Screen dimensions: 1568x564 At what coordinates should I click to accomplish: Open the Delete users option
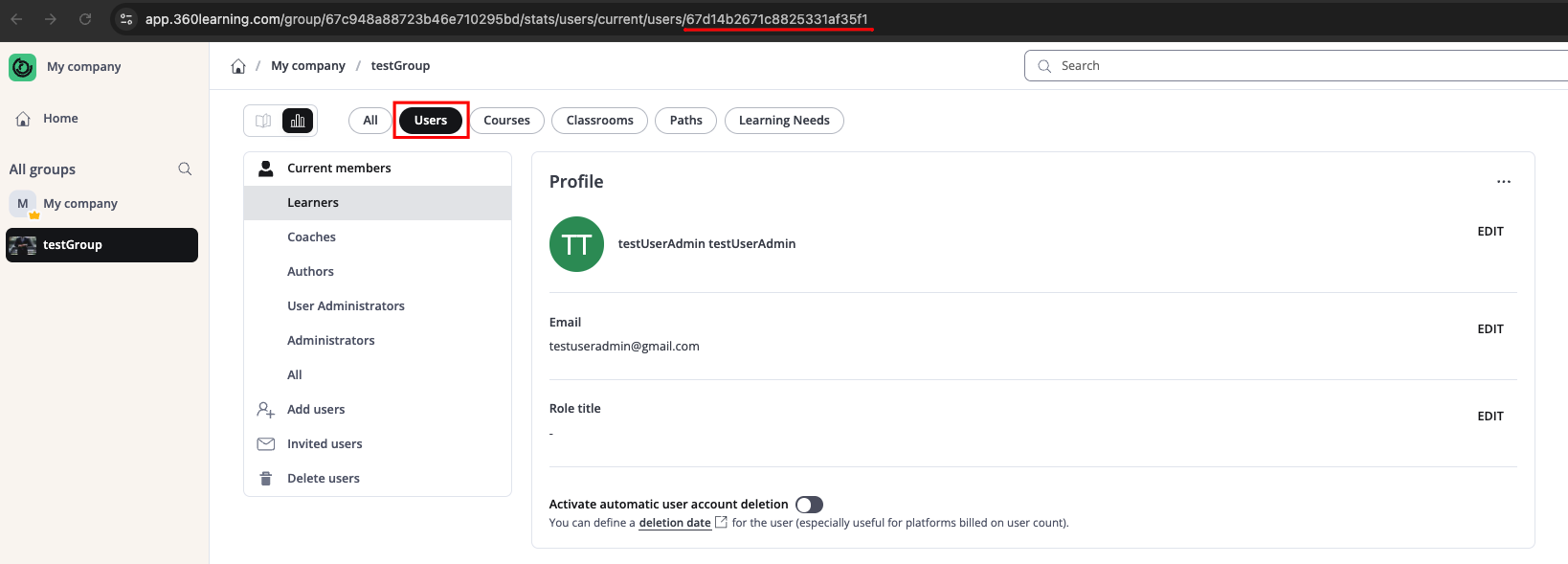coord(378,479)
